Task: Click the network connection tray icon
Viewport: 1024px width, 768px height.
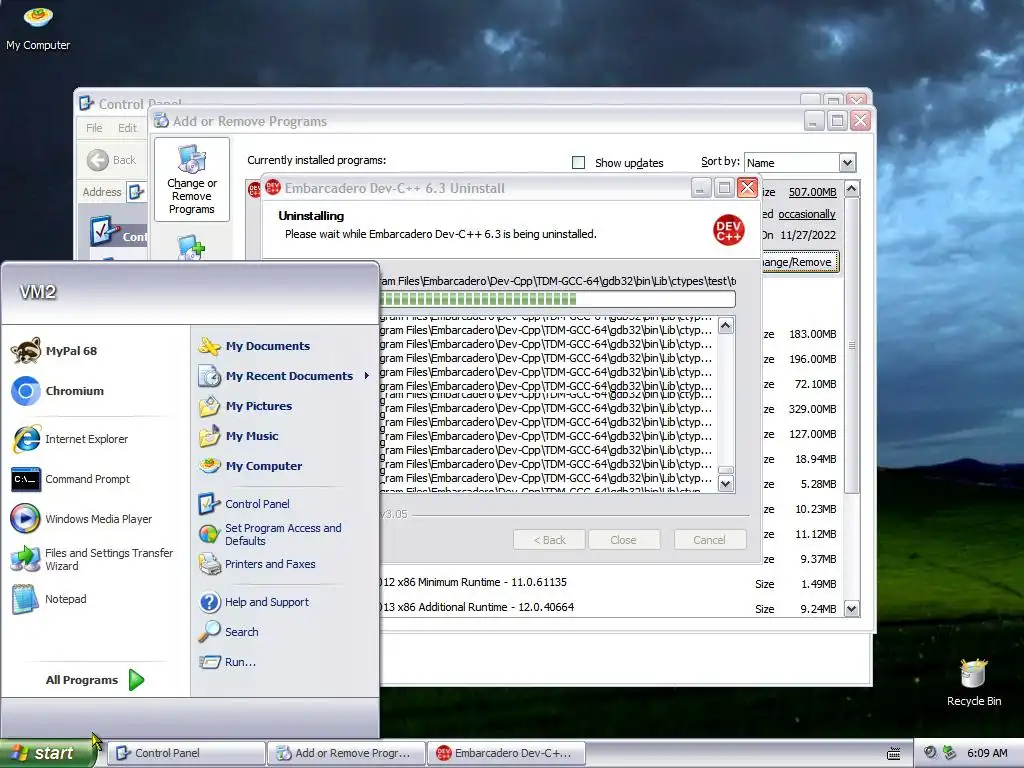Action: [950, 753]
